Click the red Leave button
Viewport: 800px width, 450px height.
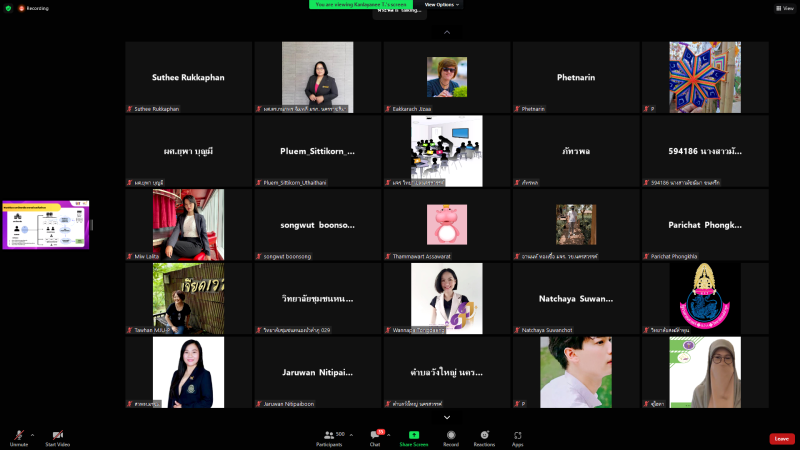pos(782,439)
